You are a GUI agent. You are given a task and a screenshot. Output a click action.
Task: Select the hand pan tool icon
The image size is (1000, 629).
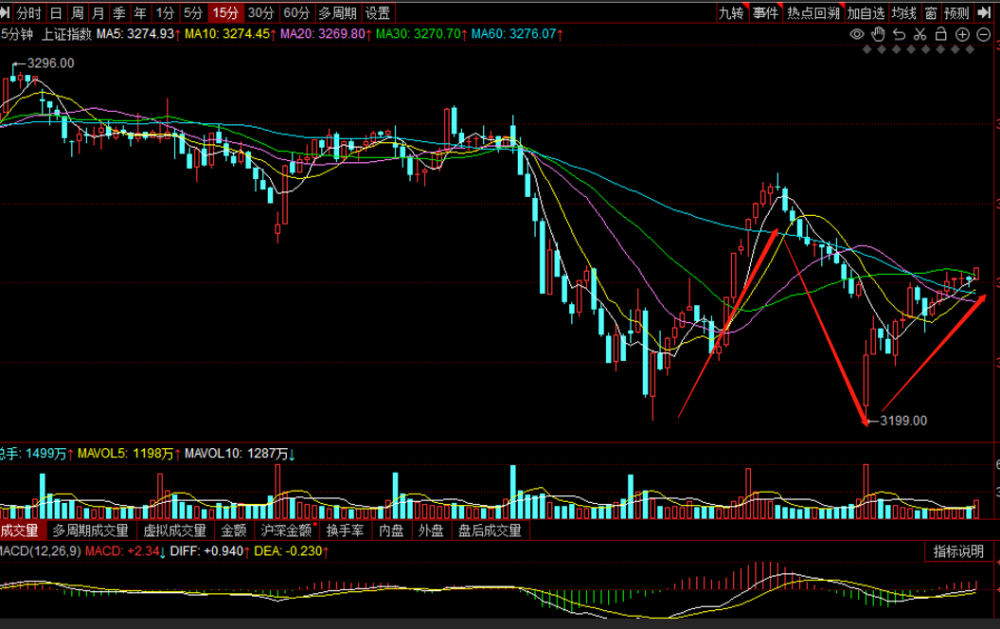[x=878, y=34]
